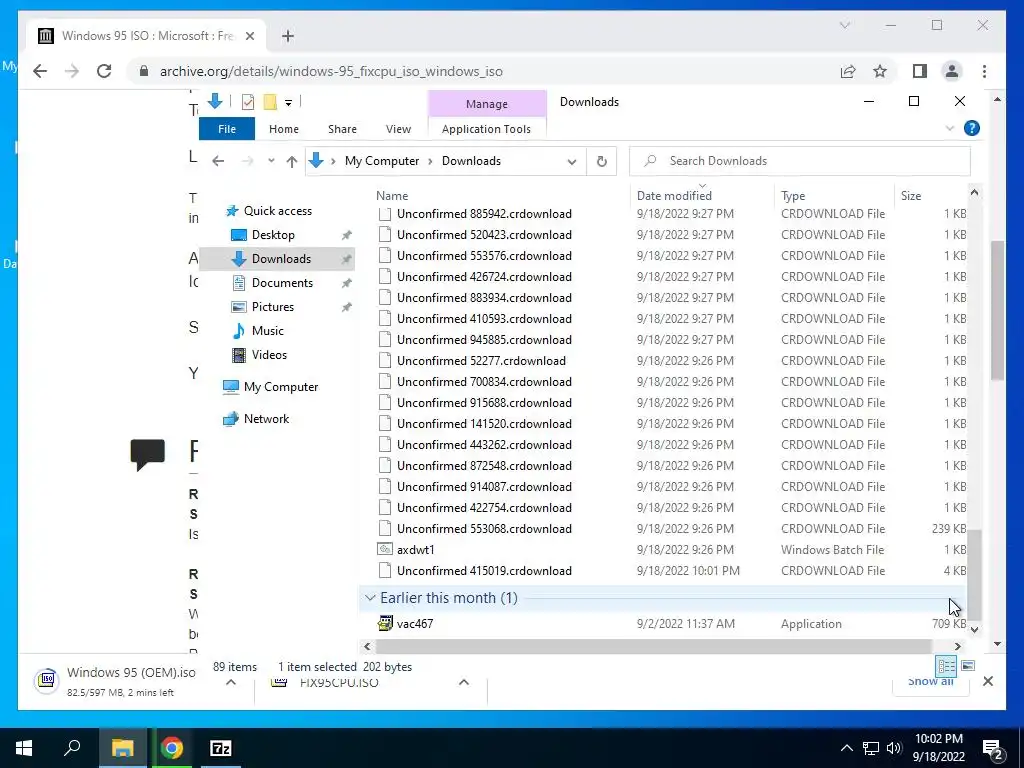1024x768 pixels.
Task: Open Chrome three-dot menu
Action: click(984, 71)
